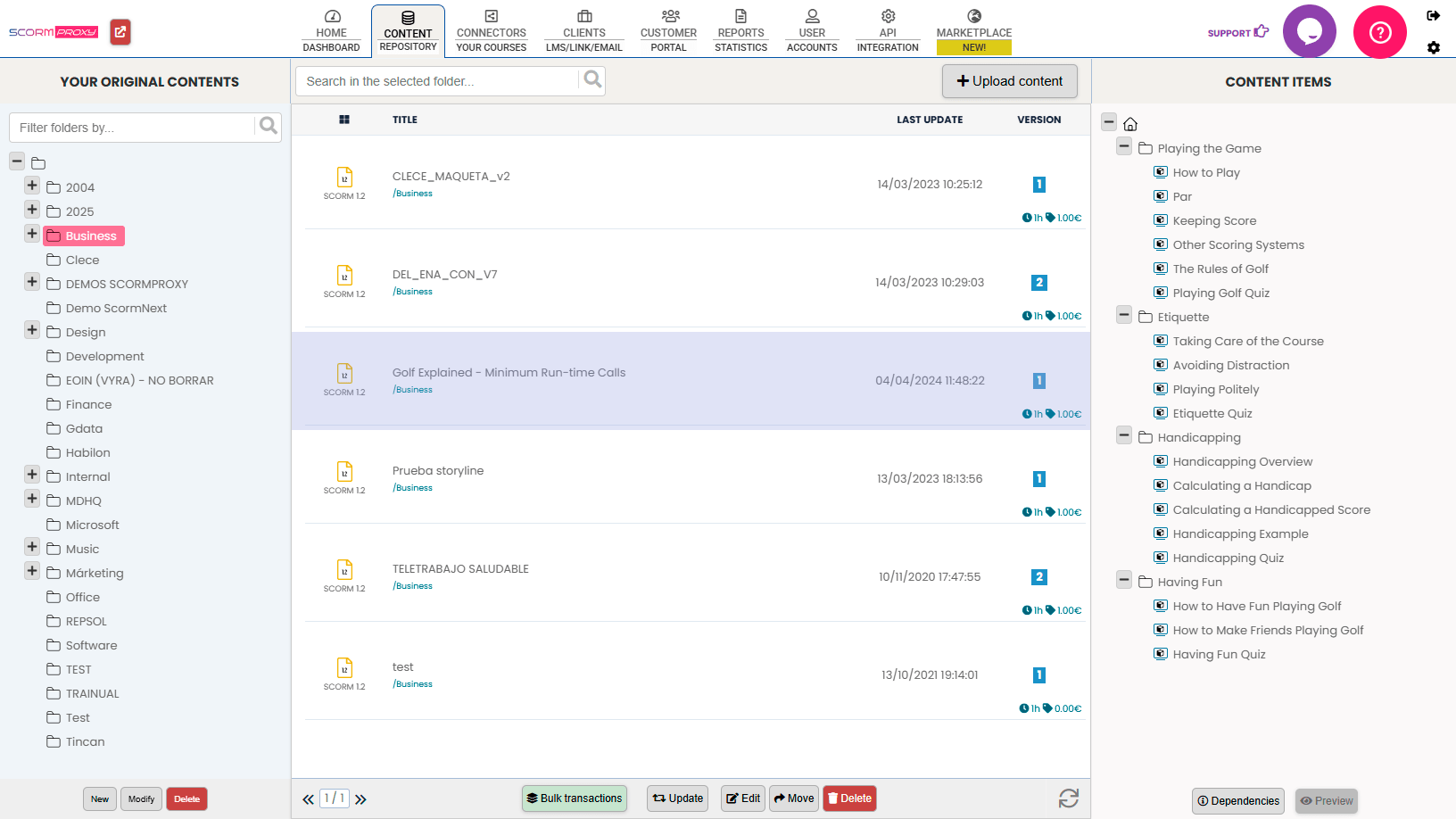1456x819 pixels.
Task: Expand the Business folder
Action: click(x=32, y=234)
